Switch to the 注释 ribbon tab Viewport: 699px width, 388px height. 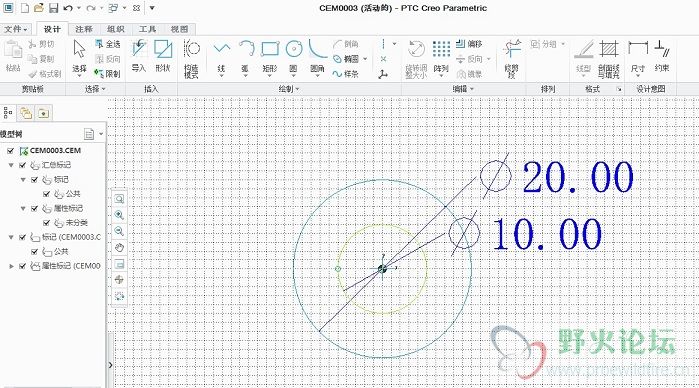pos(83,29)
